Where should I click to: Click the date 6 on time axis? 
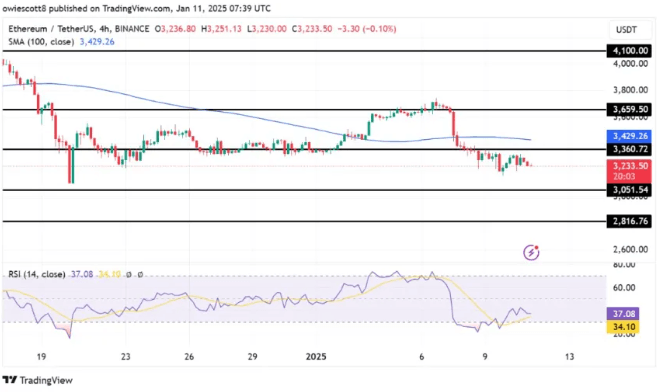pos(422,357)
